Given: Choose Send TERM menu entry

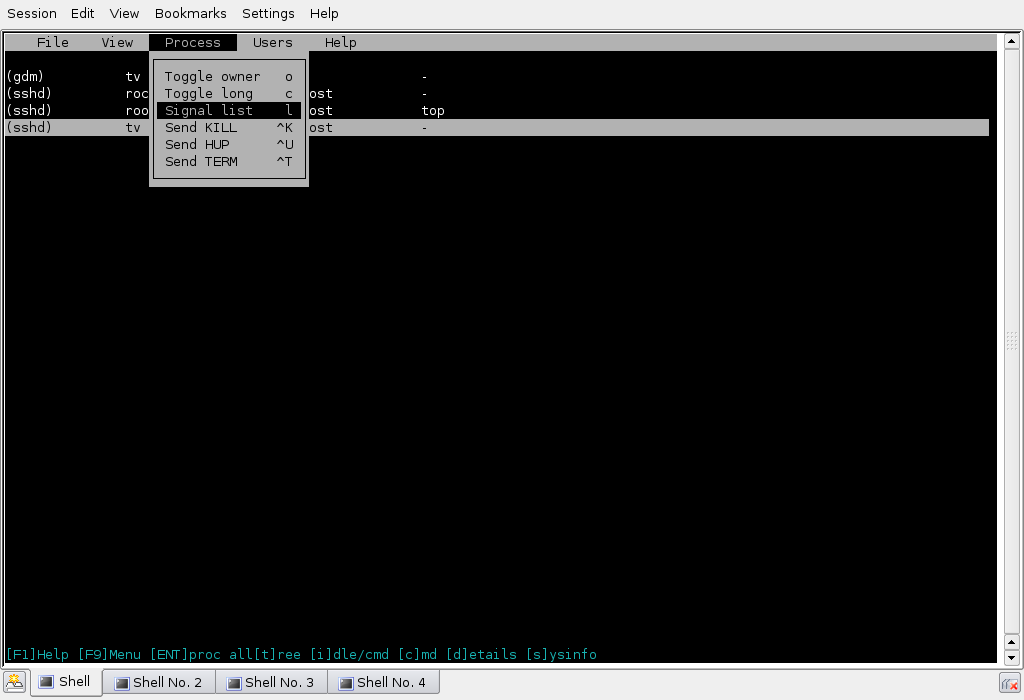Looking at the screenshot, I should 229,161.
